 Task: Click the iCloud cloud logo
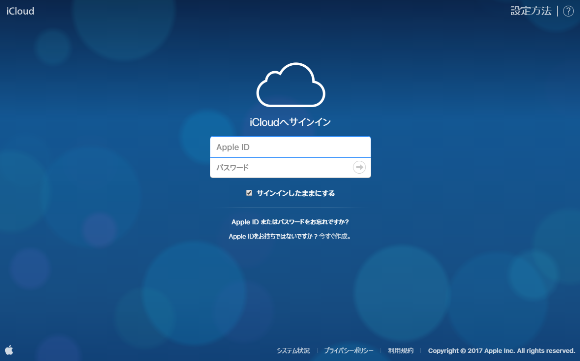[x=291, y=85]
